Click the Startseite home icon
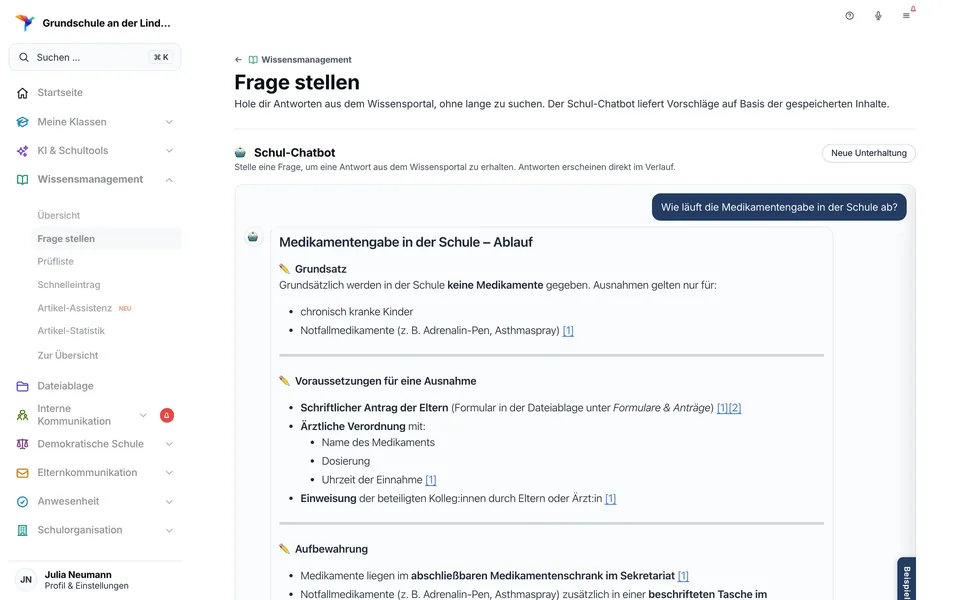 point(23,93)
